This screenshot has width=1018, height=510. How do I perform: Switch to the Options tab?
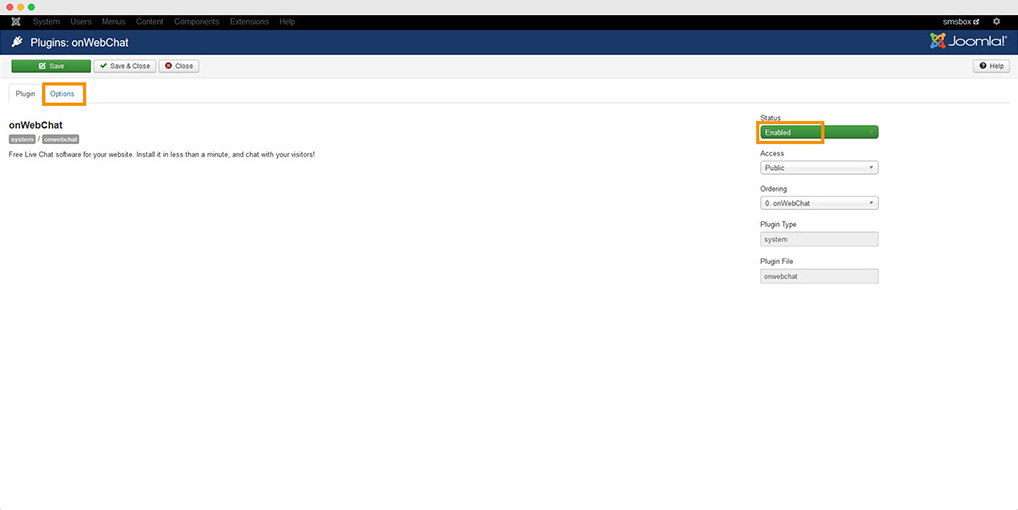coord(62,94)
